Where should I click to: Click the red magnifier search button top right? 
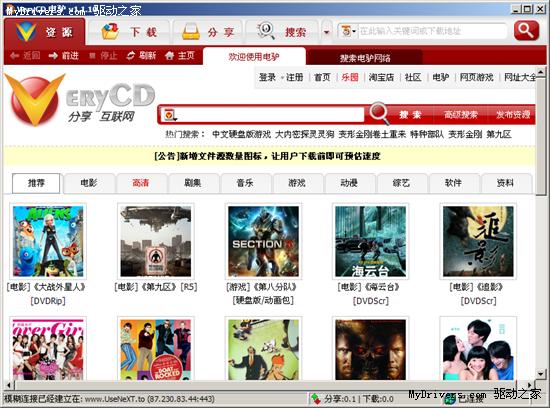tap(526, 31)
